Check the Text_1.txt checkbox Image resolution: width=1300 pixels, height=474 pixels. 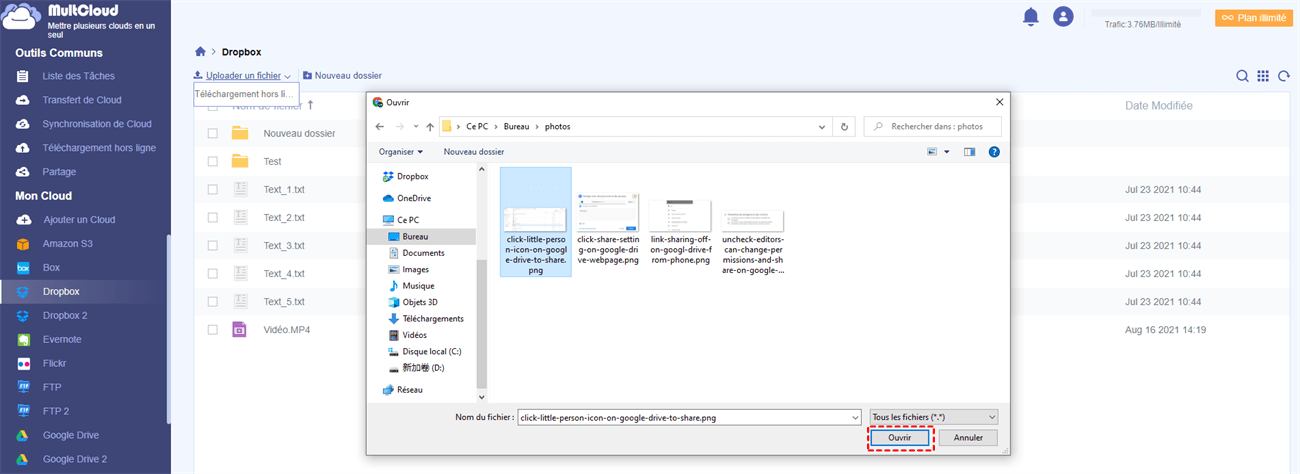coord(212,189)
